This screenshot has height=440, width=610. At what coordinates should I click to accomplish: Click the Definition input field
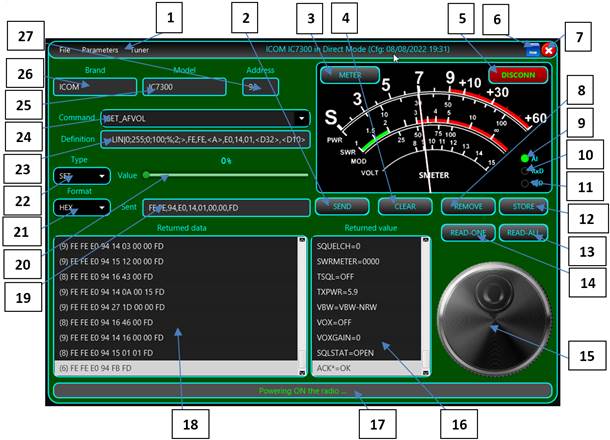click(x=206, y=139)
